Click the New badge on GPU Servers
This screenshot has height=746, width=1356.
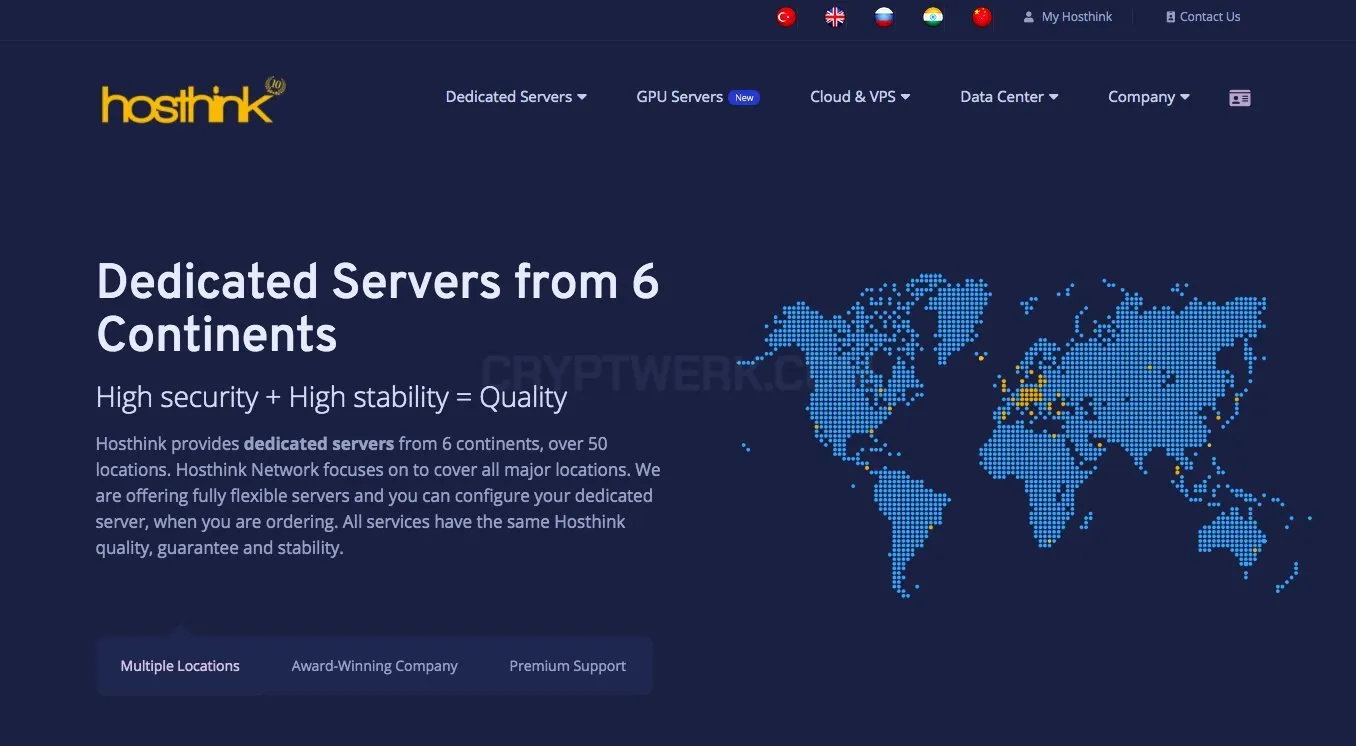744,98
